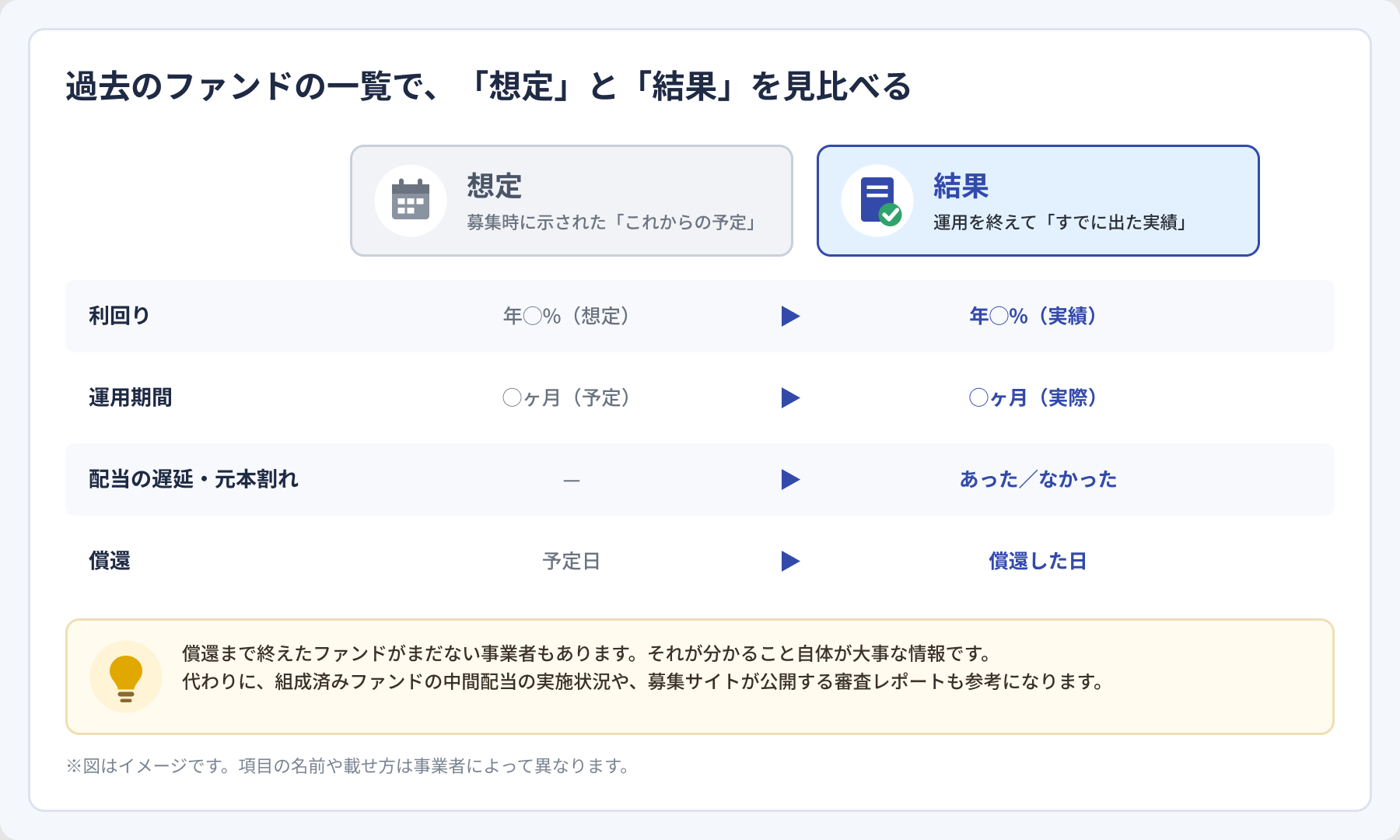
Task: Click the yellow lightbulb tip icon
Action: tap(126, 677)
